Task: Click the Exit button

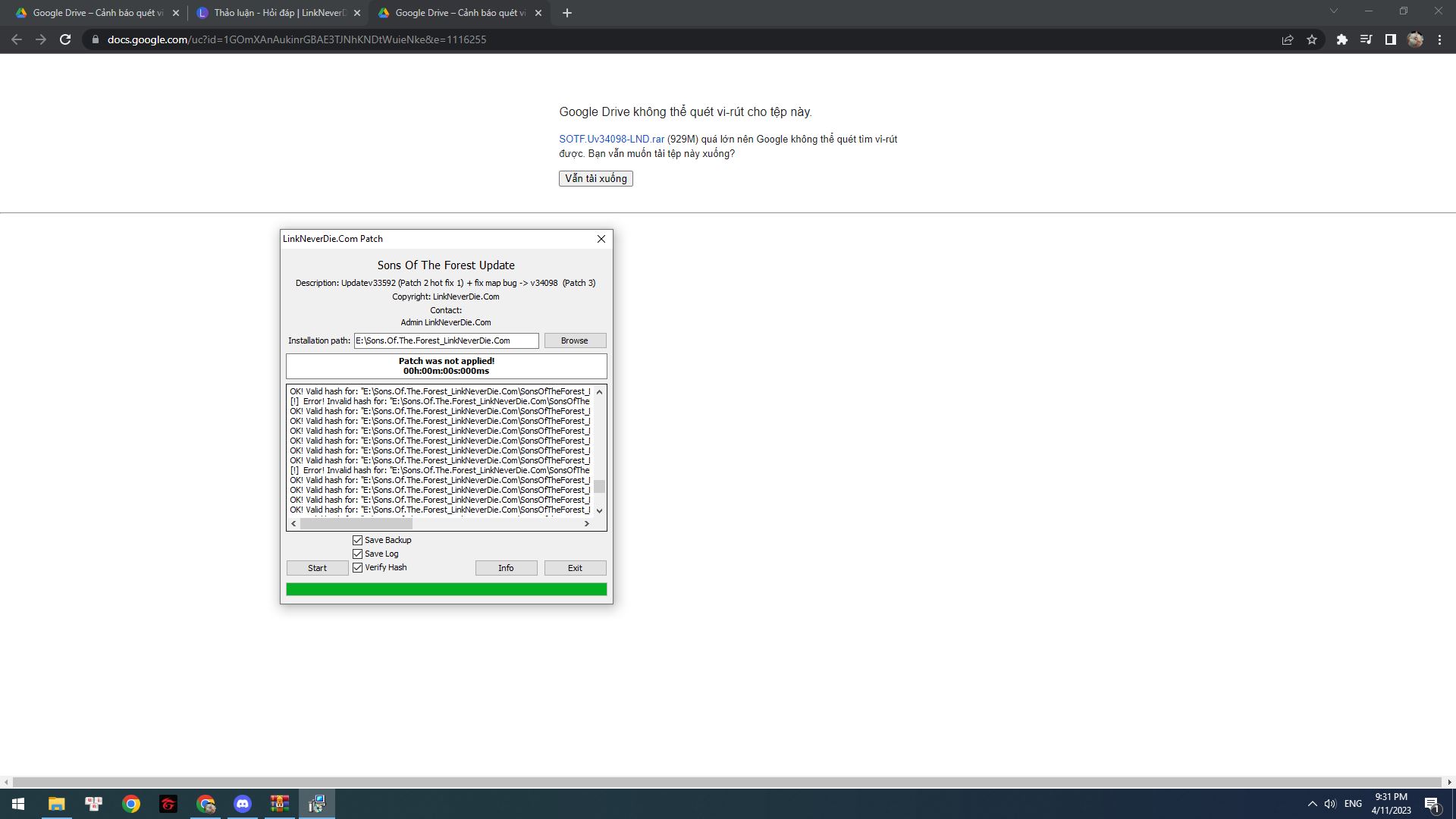Action: click(575, 568)
